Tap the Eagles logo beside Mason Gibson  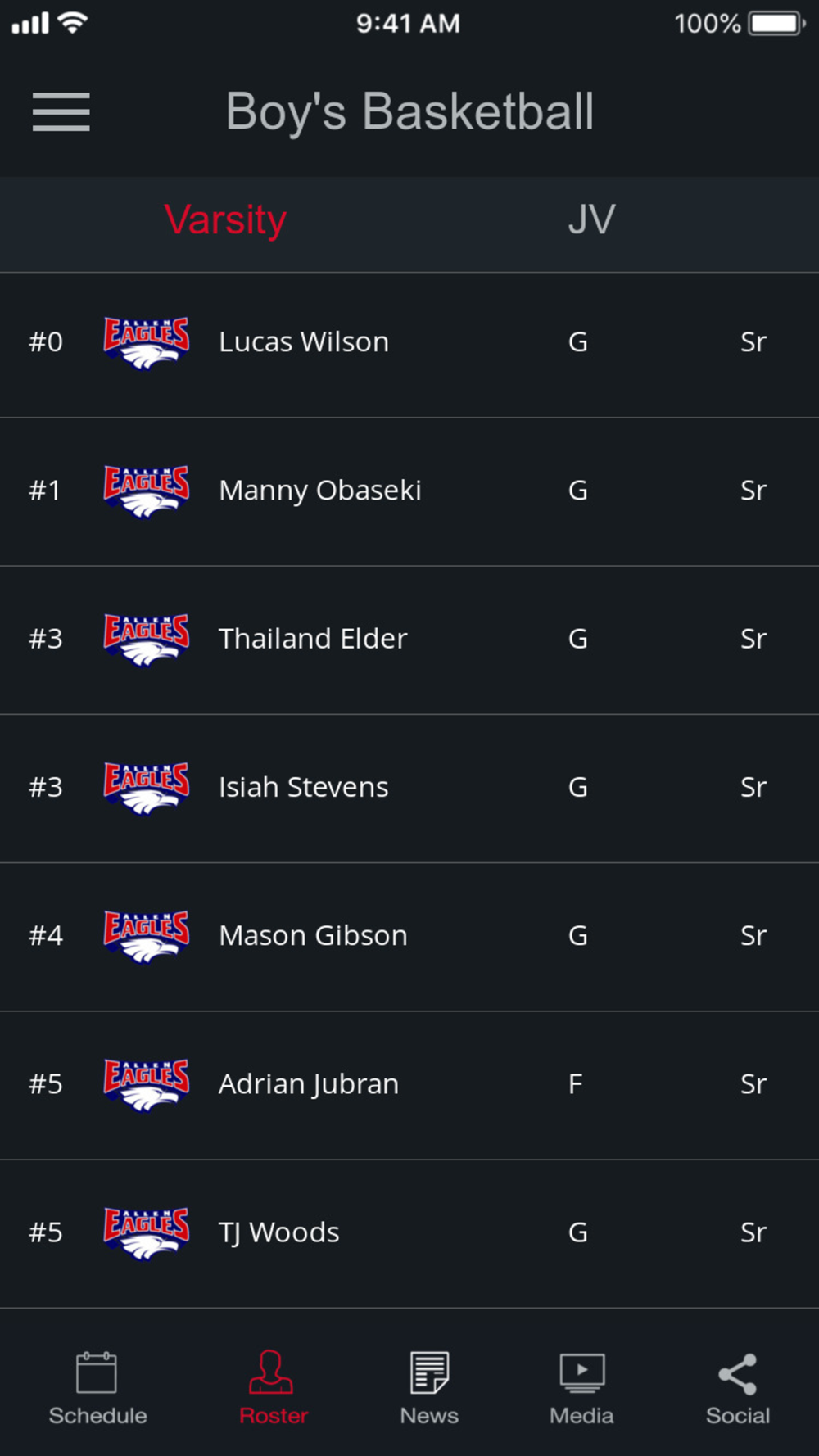click(147, 936)
